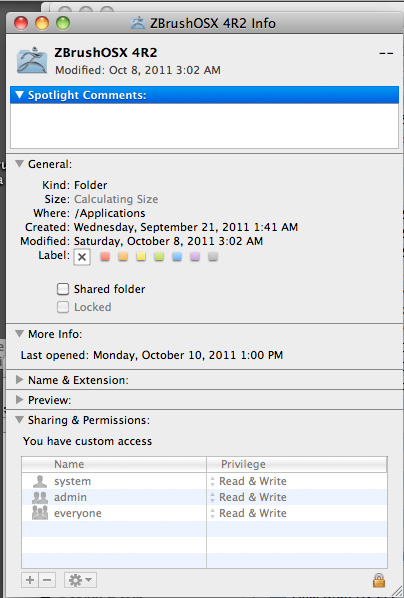This screenshot has height=598, width=404.
Task: Select the everyone group row icon
Action: coord(40,513)
